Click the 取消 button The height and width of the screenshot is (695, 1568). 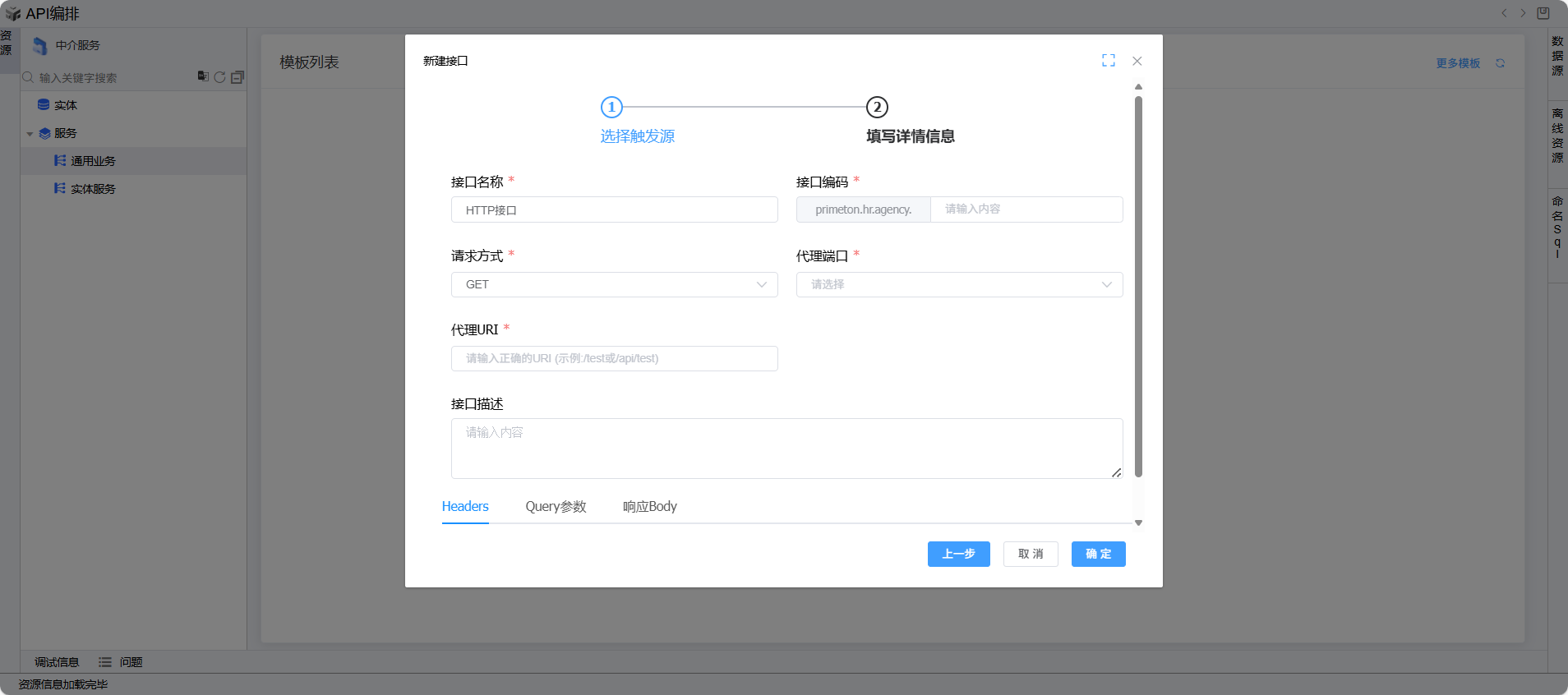coord(1030,555)
